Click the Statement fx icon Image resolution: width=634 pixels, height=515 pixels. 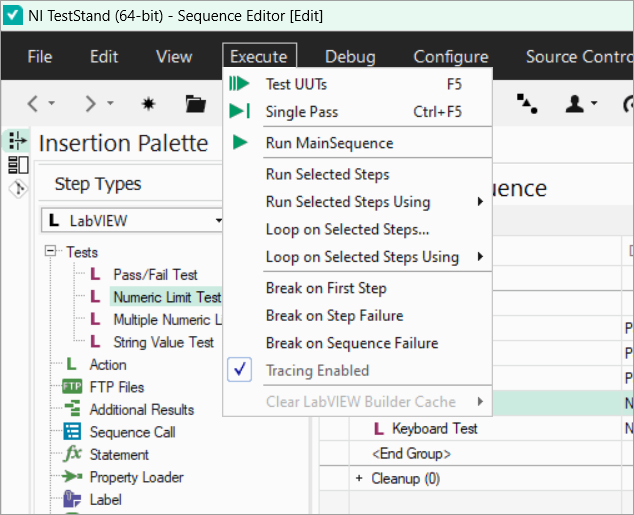coord(73,453)
